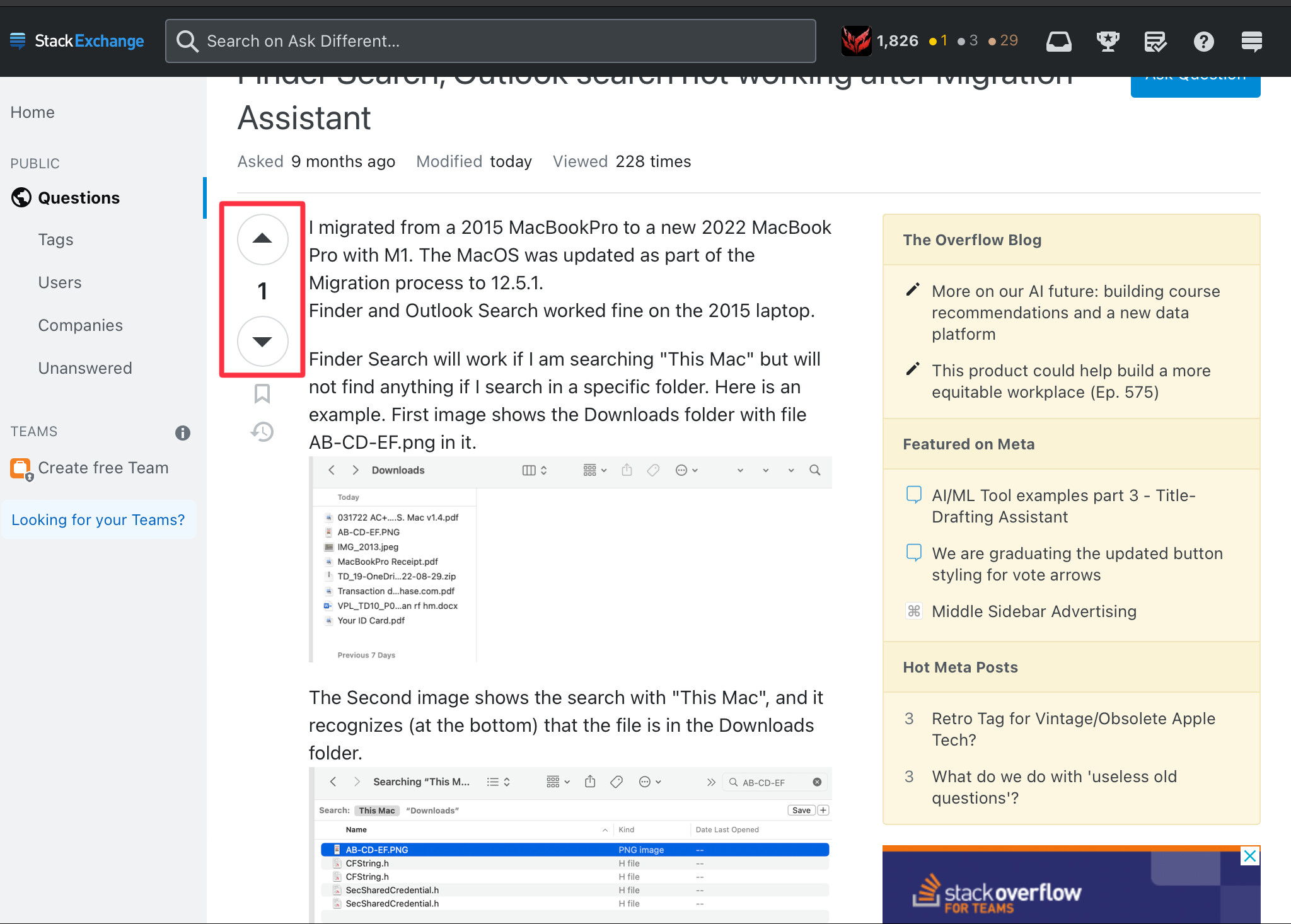Viewport: 1291px width, 924px height.
Task: Click Looking for your Teams link
Action: tap(97, 519)
